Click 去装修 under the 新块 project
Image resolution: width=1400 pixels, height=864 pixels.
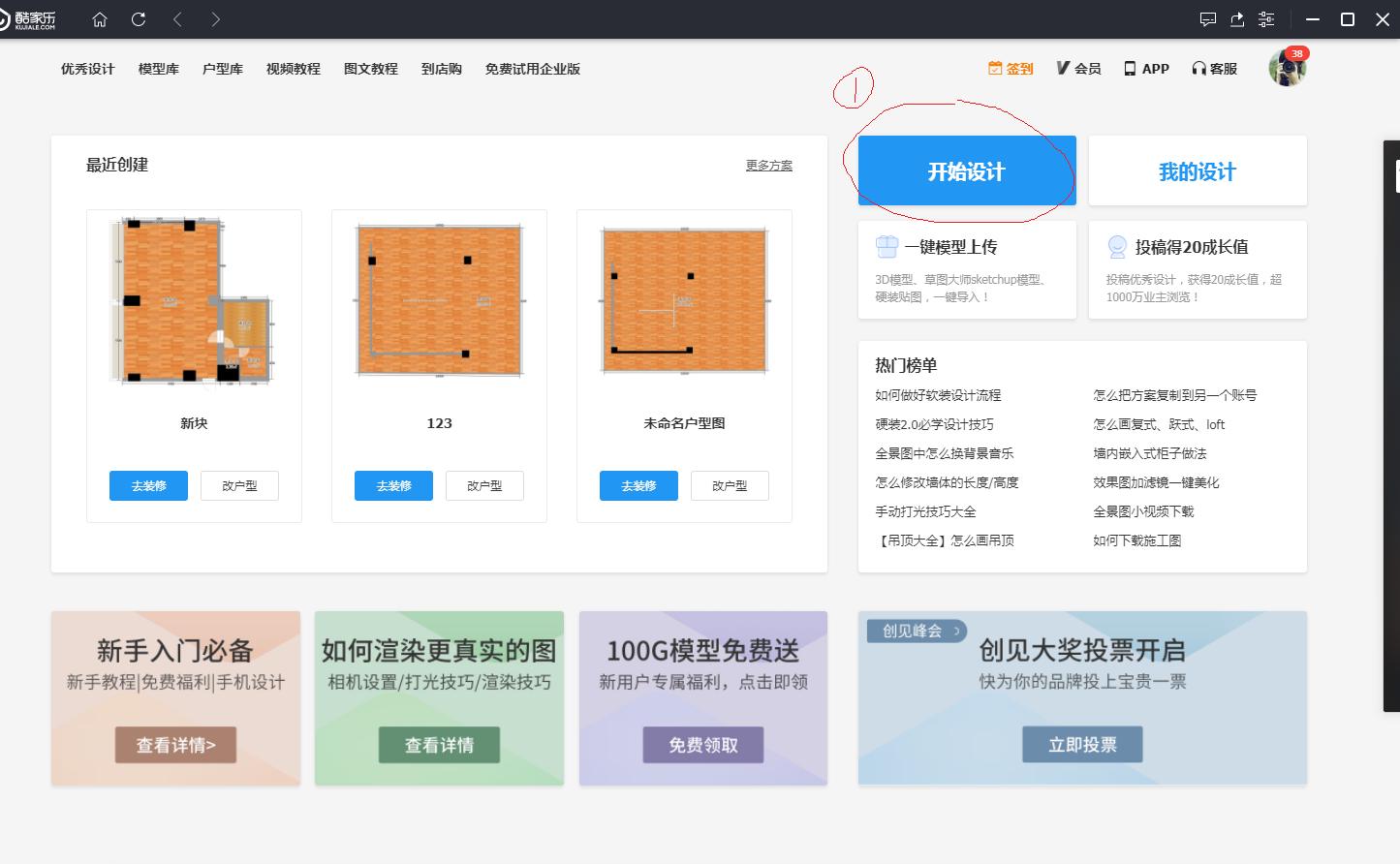[148, 485]
